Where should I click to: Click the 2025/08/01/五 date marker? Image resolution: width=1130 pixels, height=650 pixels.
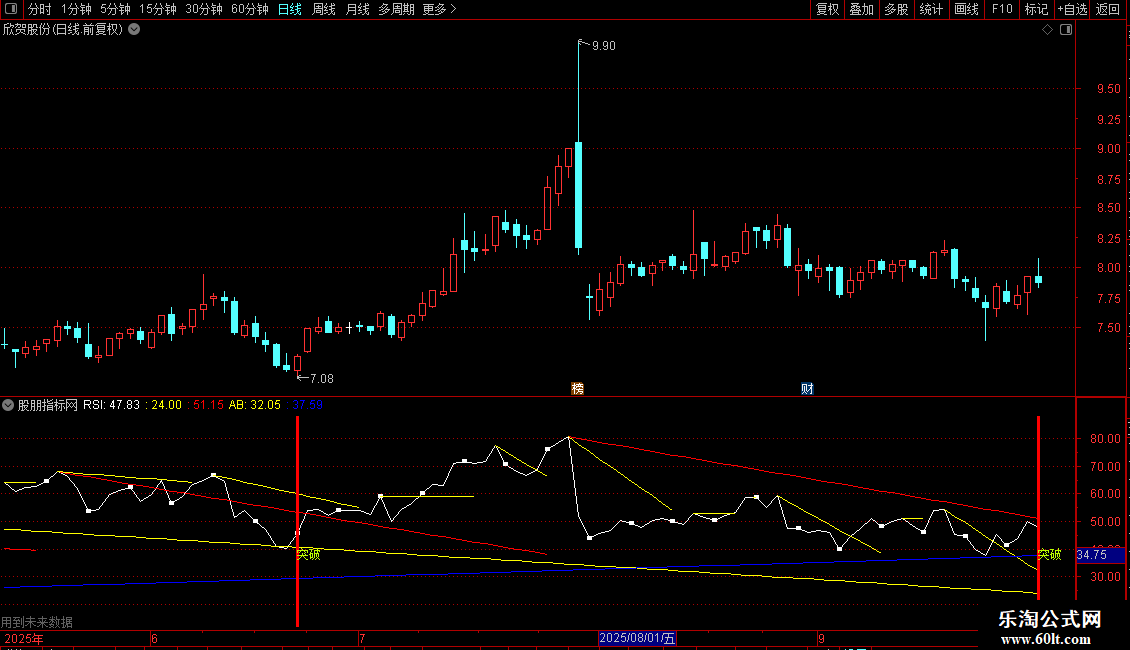pyautogui.click(x=637, y=638)
